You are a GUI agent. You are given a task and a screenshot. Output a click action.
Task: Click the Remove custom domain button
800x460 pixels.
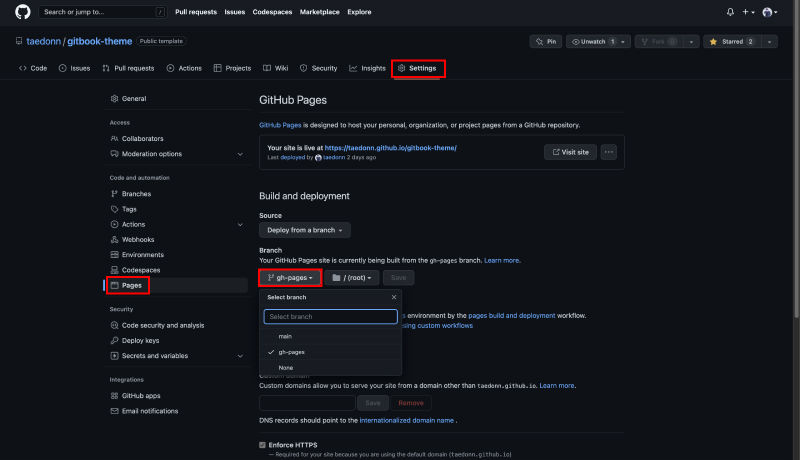[x=411, y=403]
